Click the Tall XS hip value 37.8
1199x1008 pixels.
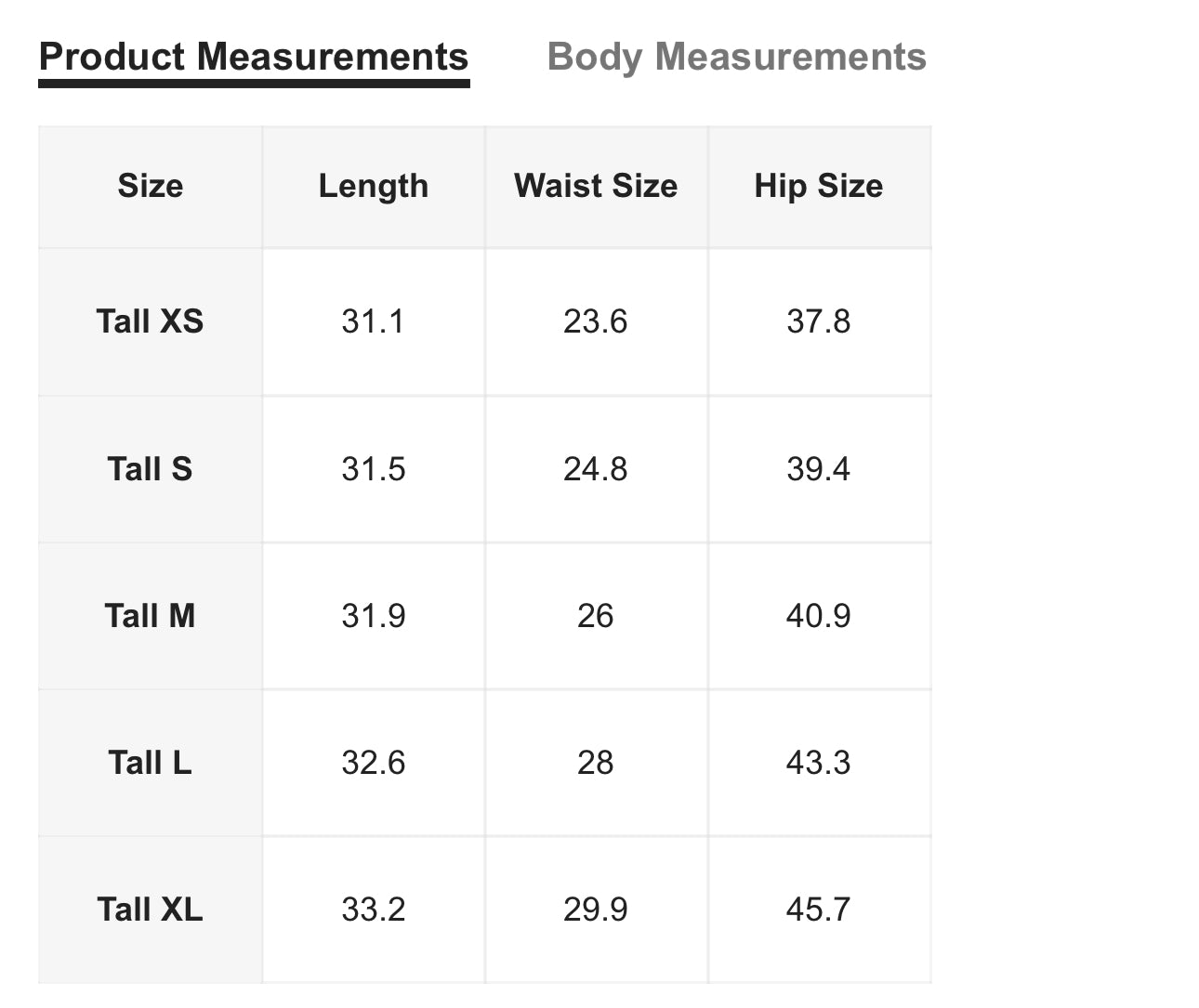tap(819, 321)
